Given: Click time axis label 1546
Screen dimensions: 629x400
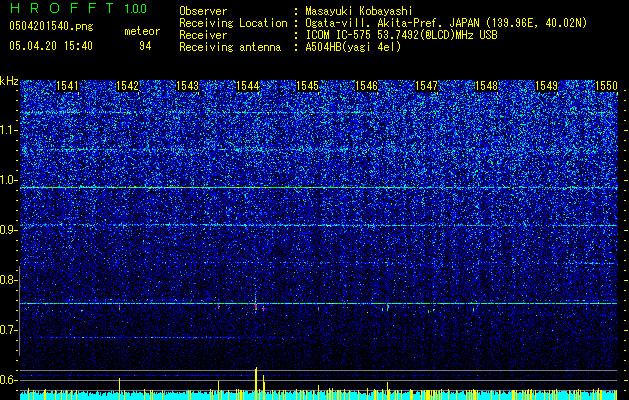Looking at the screenshot, I should point(367,86).
